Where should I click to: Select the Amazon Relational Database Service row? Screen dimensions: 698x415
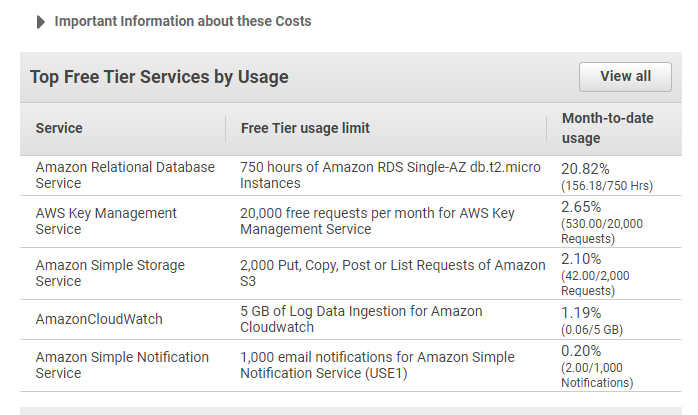pyautogui.click(x=125, y=175)
